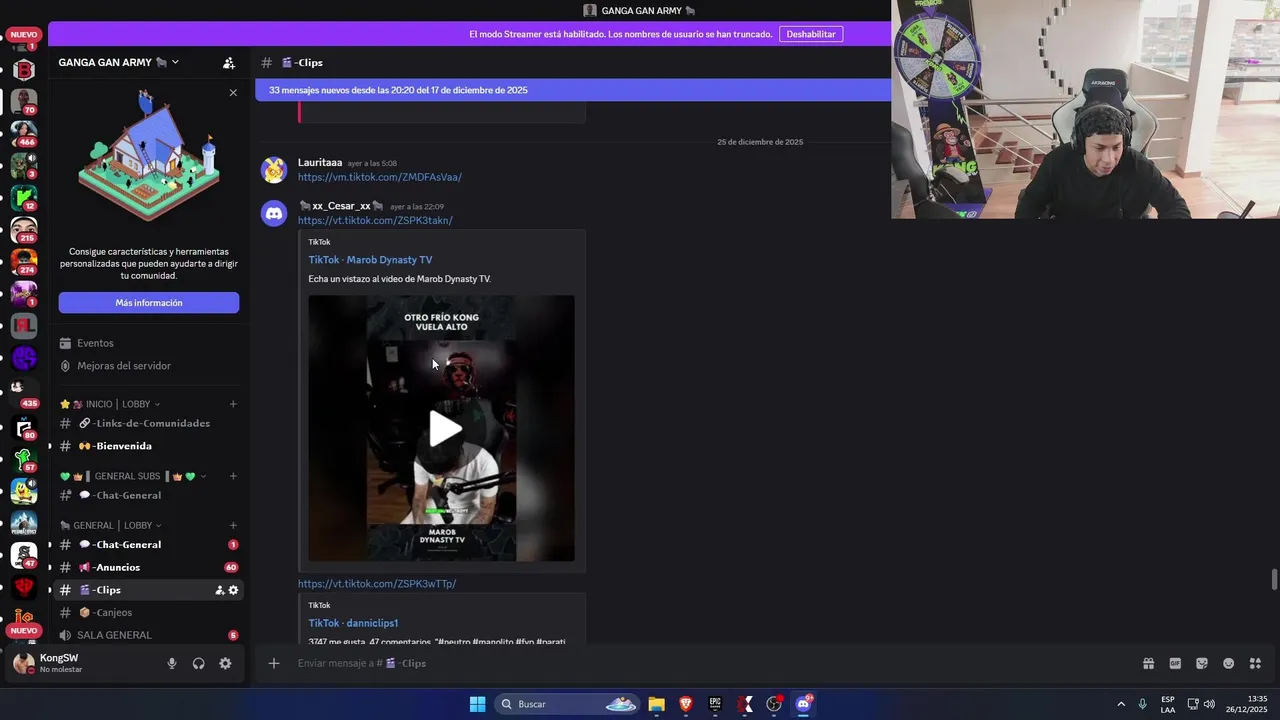Open the SpongeBob server icon
This screenshot has height=720, width=1280.
point(24,490)
